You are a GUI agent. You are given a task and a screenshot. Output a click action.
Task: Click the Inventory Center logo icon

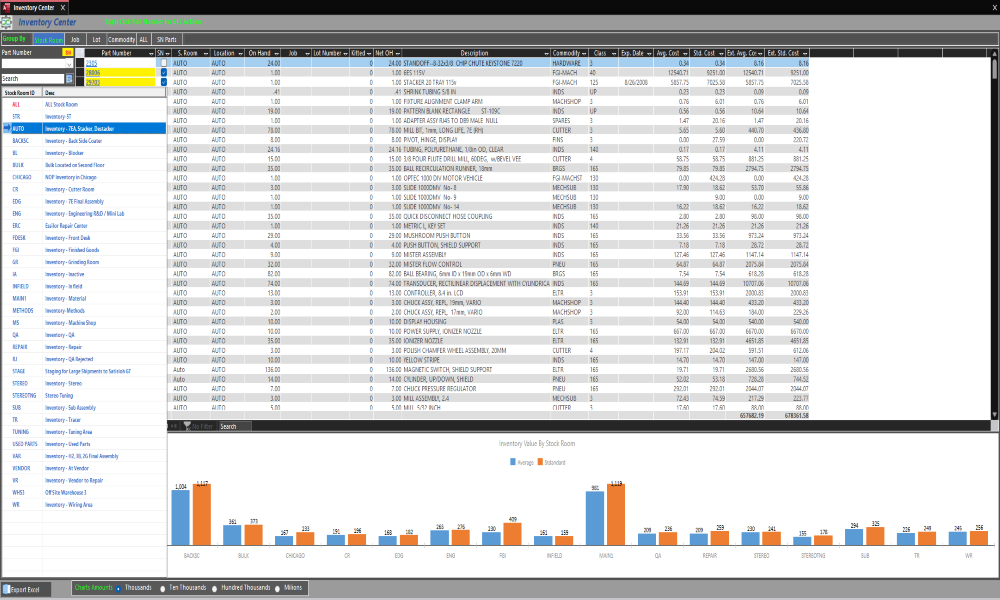tap(8, 23)
